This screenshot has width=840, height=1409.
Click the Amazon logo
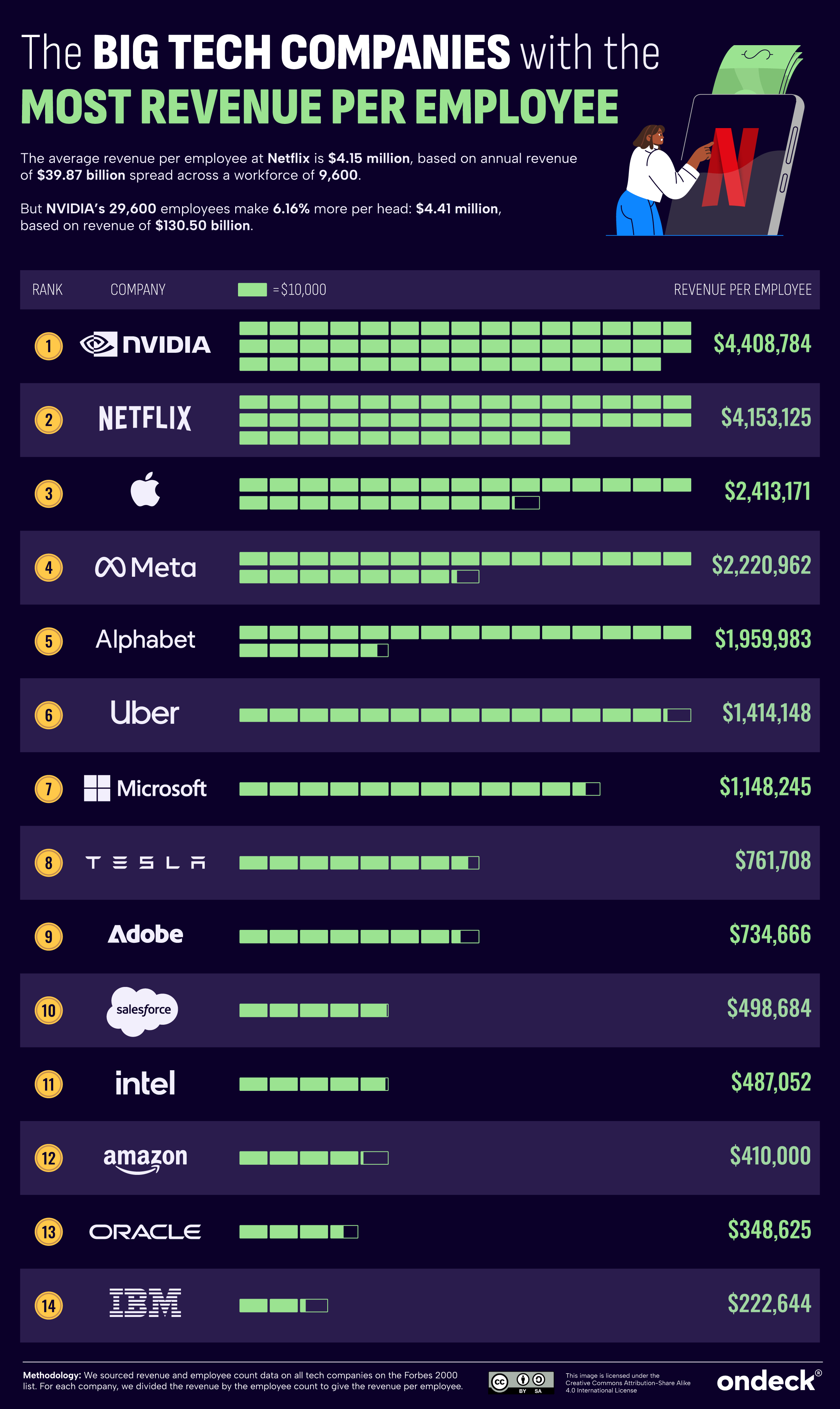coord(146,1158)
